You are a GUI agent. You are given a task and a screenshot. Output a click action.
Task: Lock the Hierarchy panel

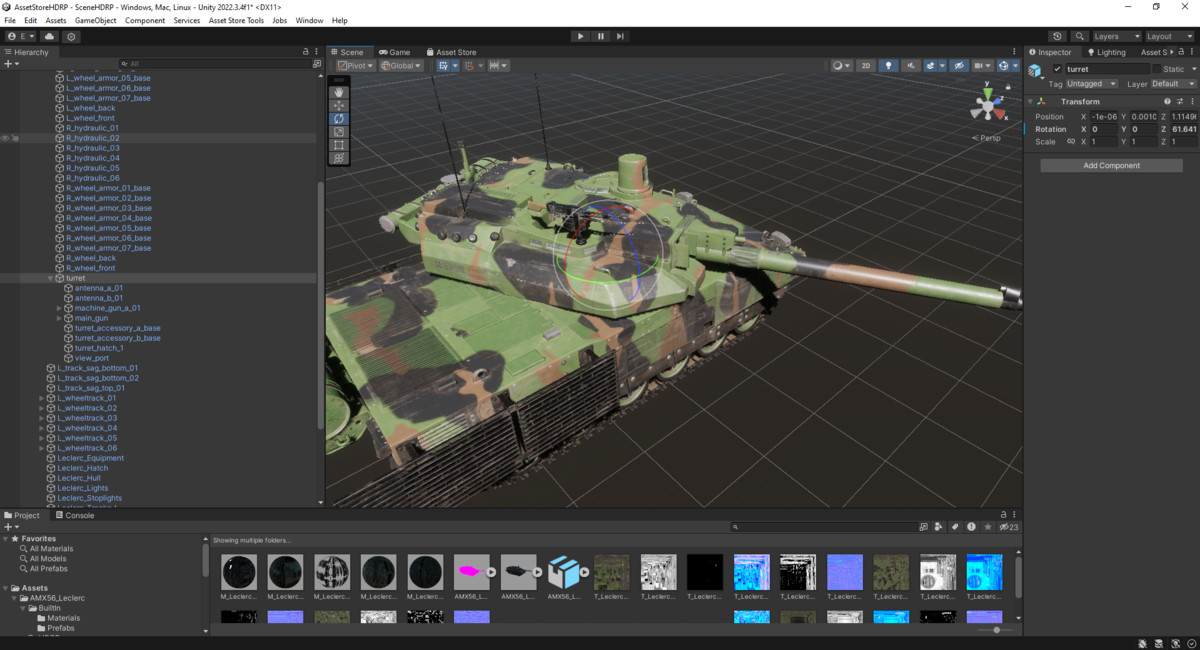[x=306, y=52]
